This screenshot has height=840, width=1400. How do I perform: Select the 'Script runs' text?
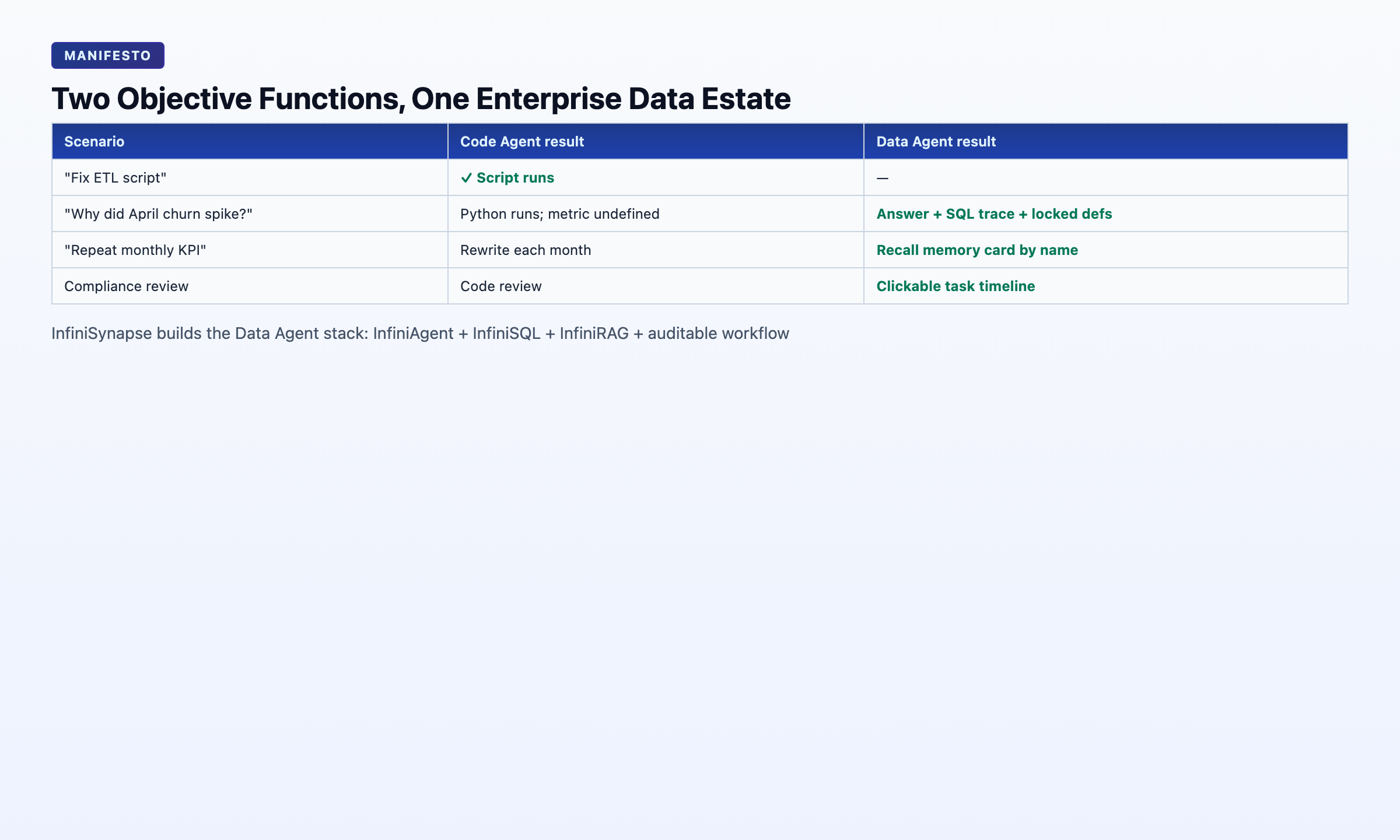click(515, 178)
